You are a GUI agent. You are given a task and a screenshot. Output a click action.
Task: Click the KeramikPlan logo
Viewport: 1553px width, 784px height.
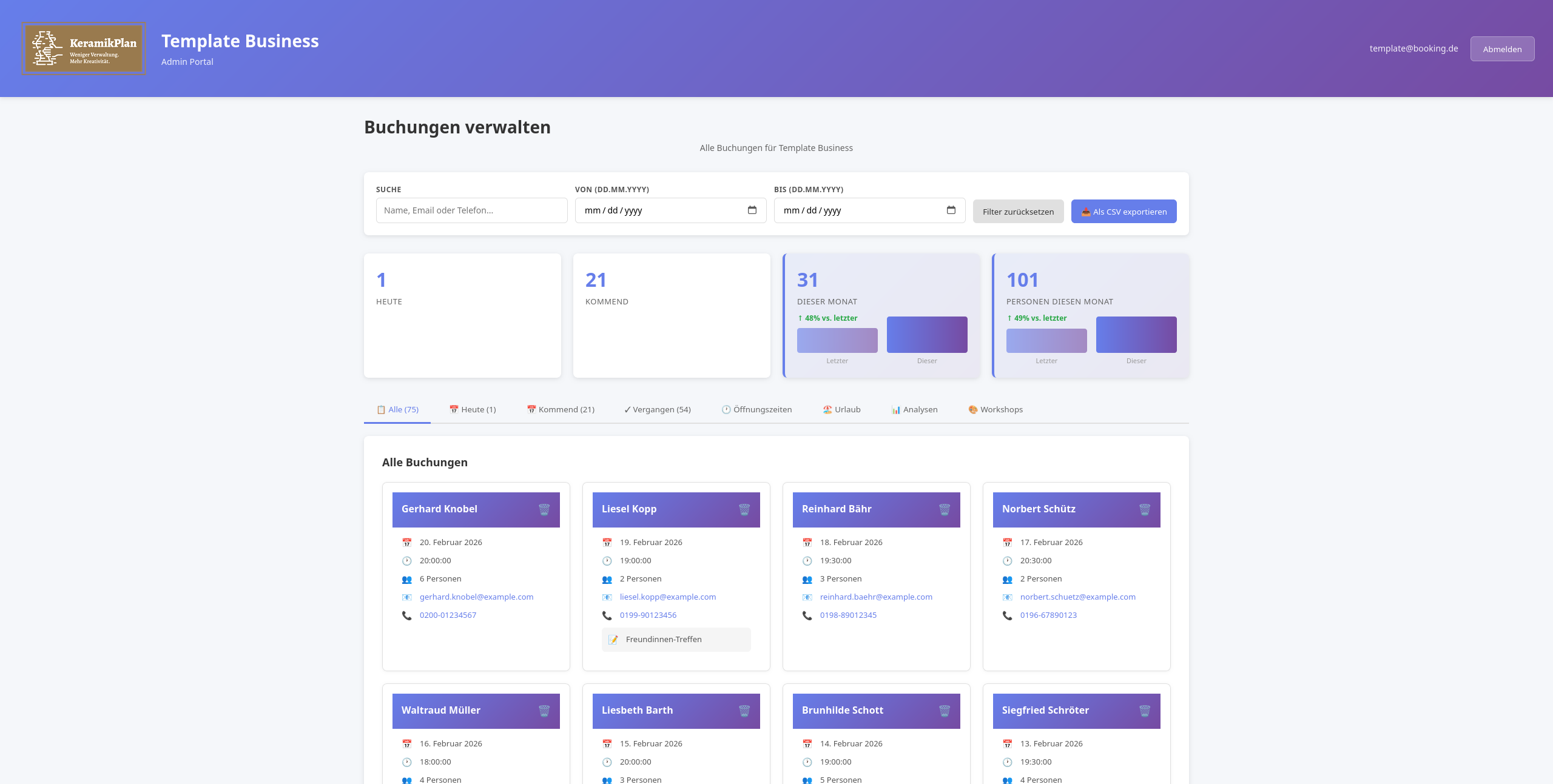[84, 49]
